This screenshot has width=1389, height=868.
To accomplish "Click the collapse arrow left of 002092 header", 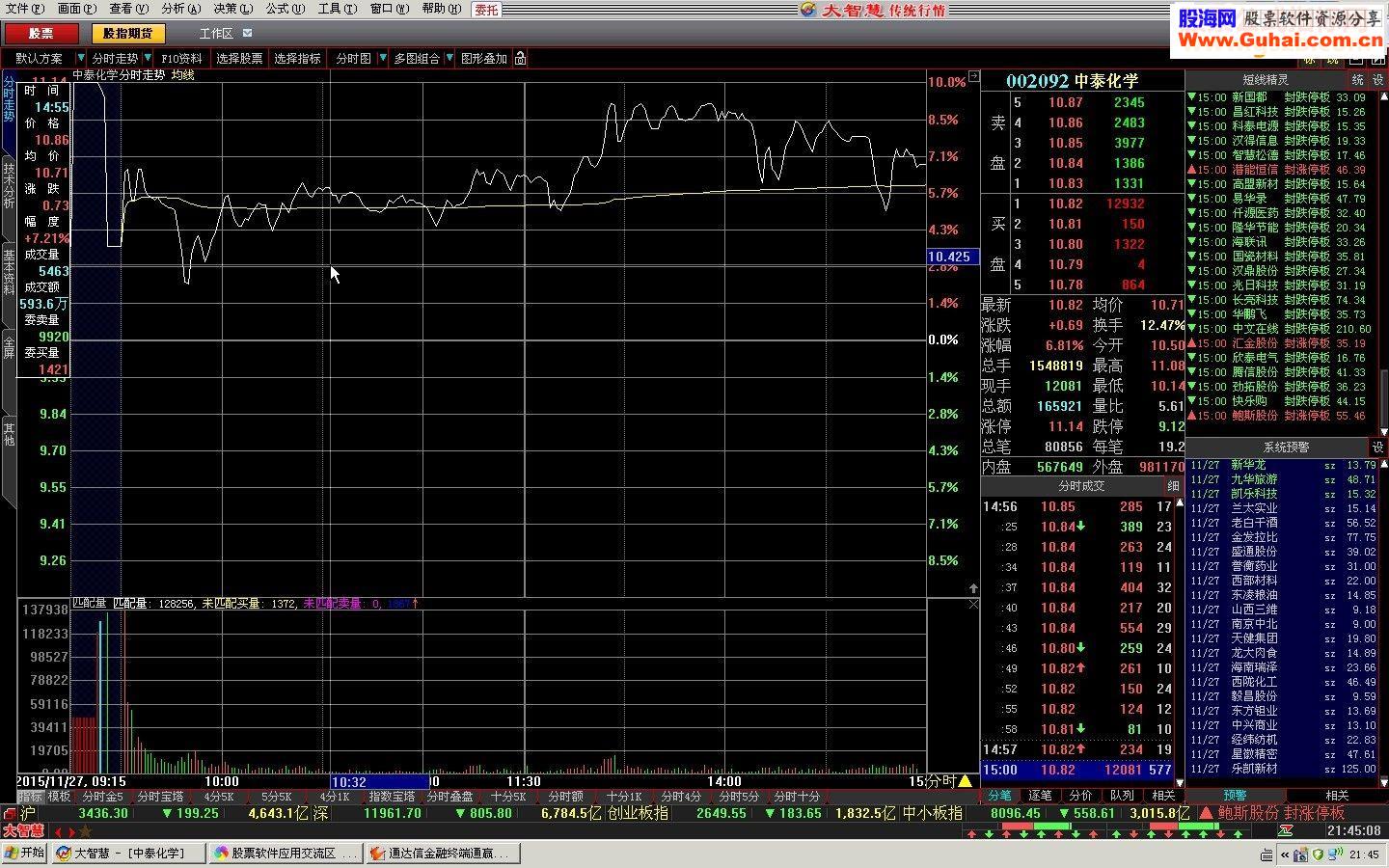I will point(973,76).
